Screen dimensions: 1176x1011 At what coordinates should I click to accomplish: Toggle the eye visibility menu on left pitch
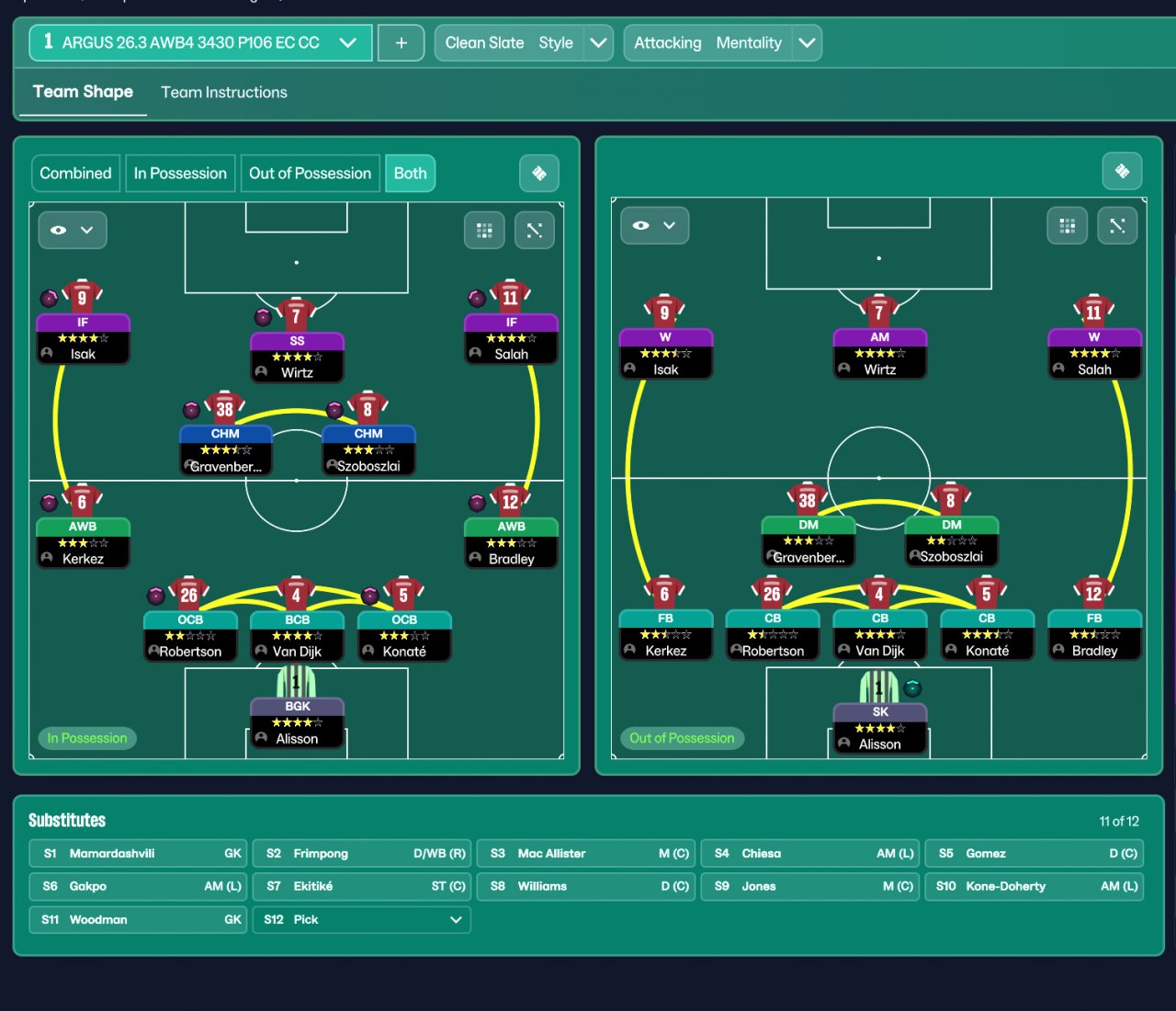coord(73,230)
